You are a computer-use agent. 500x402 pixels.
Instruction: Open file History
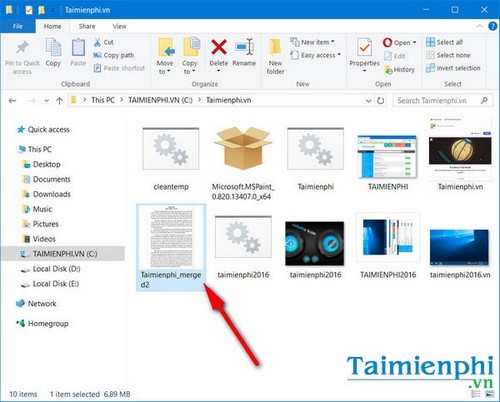tap(399, 70)
